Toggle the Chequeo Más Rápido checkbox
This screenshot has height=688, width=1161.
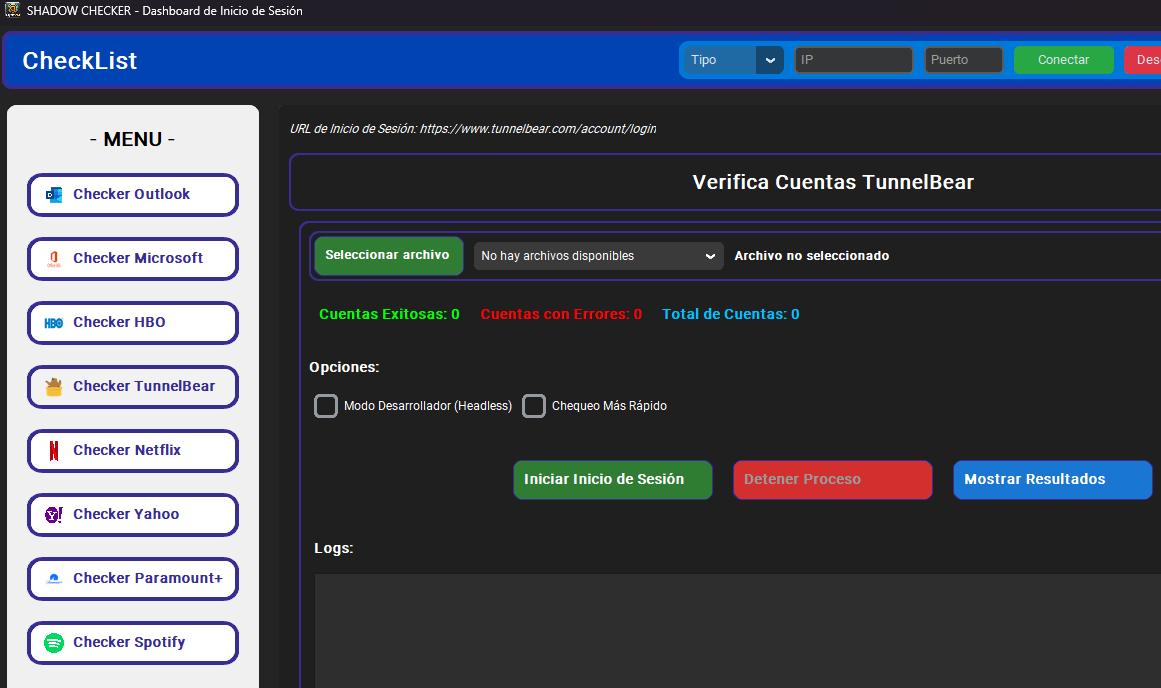click(x=534, y=406)
